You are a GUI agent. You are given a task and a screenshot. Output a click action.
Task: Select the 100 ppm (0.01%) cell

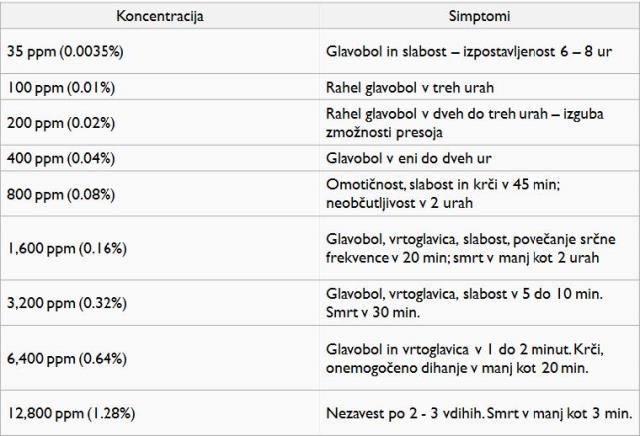[160, 87]
